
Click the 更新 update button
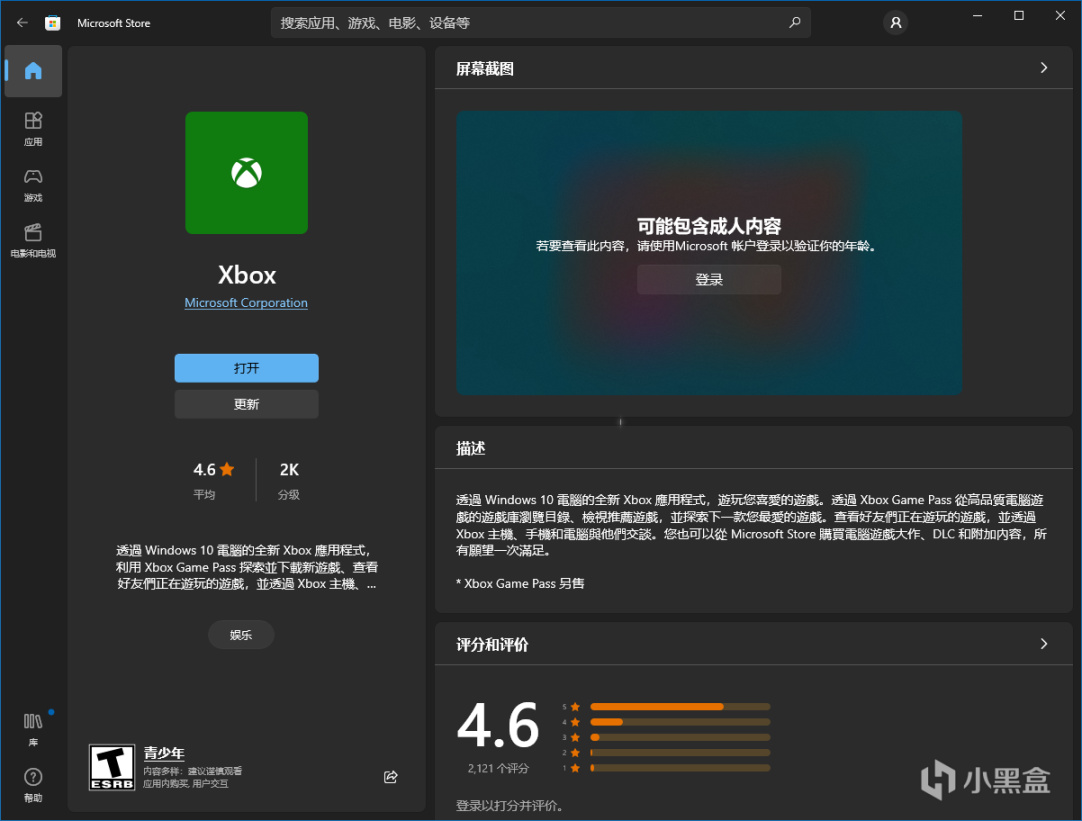pos(246,404)
